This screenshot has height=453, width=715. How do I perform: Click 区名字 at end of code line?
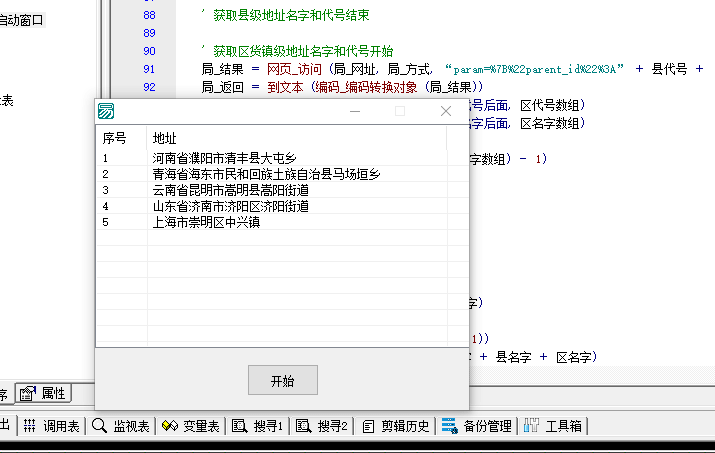tap(574, 357)
